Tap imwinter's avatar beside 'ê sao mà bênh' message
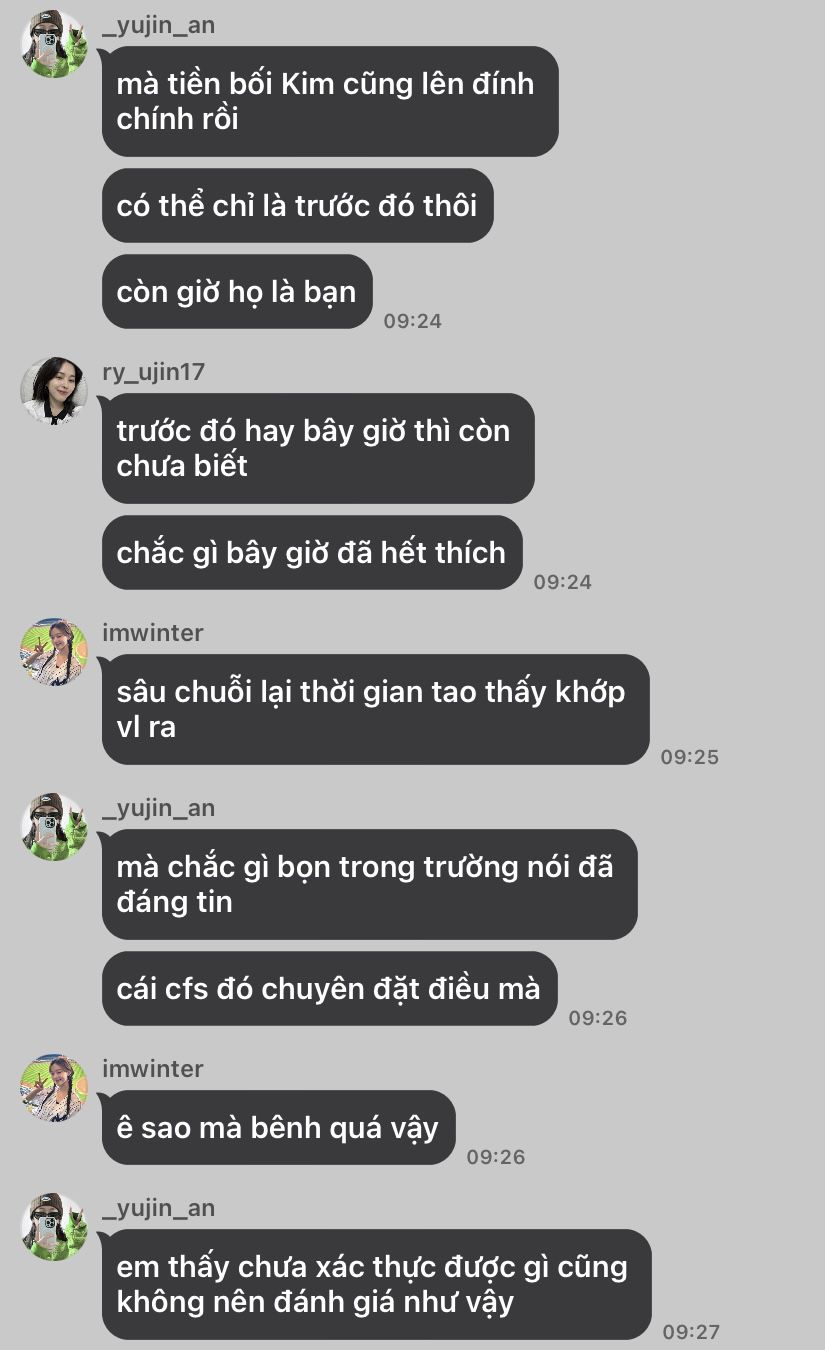The width and height of the screenshot is (825, 1350). [54, 1088]
